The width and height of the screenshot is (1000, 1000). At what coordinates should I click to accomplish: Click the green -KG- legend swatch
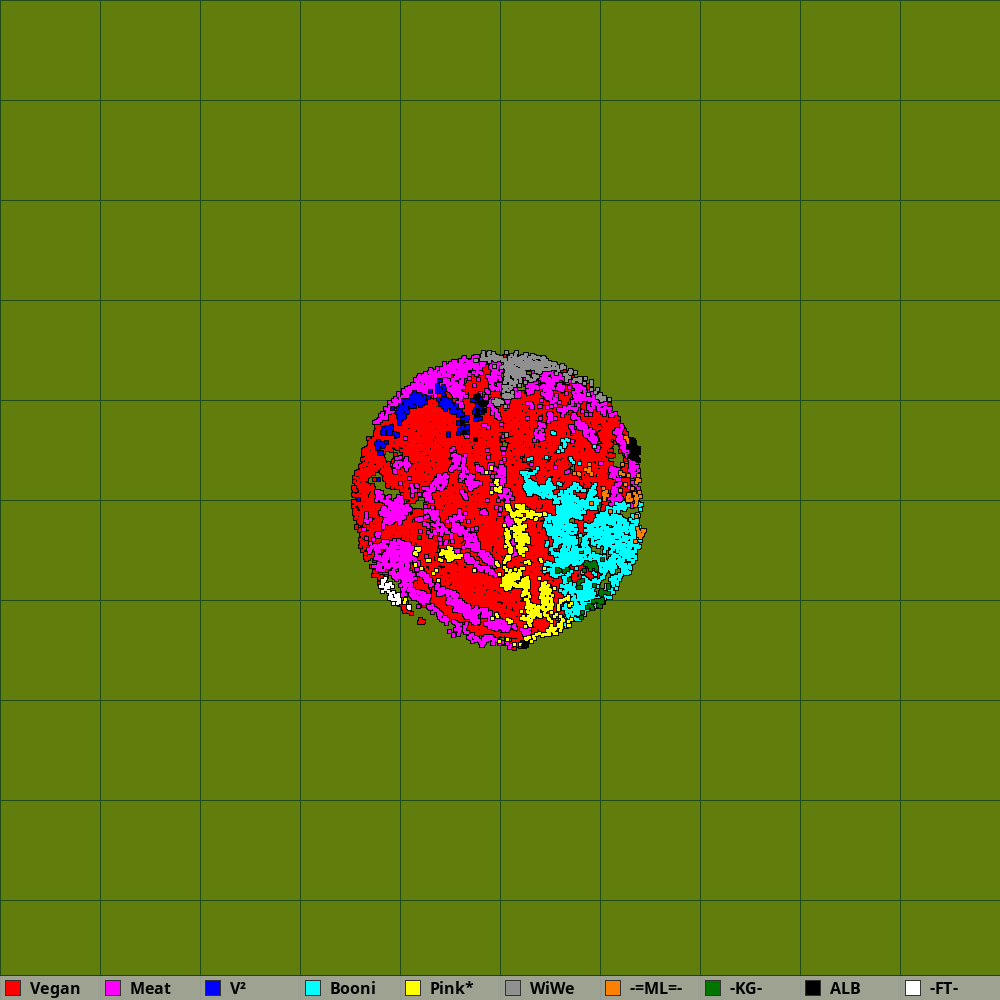tap(713, 988)
